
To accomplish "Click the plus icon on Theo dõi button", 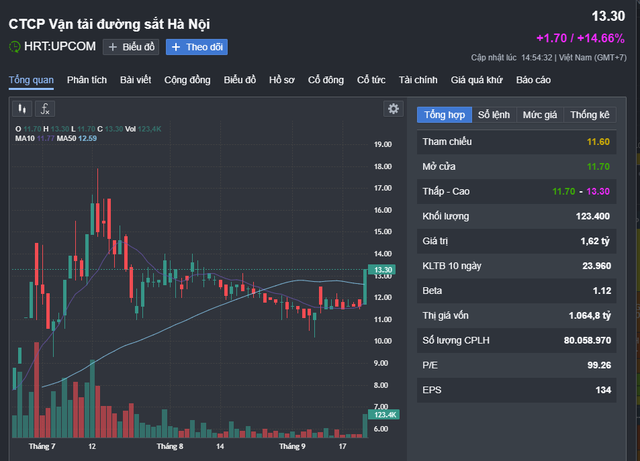I will point(176,47).
